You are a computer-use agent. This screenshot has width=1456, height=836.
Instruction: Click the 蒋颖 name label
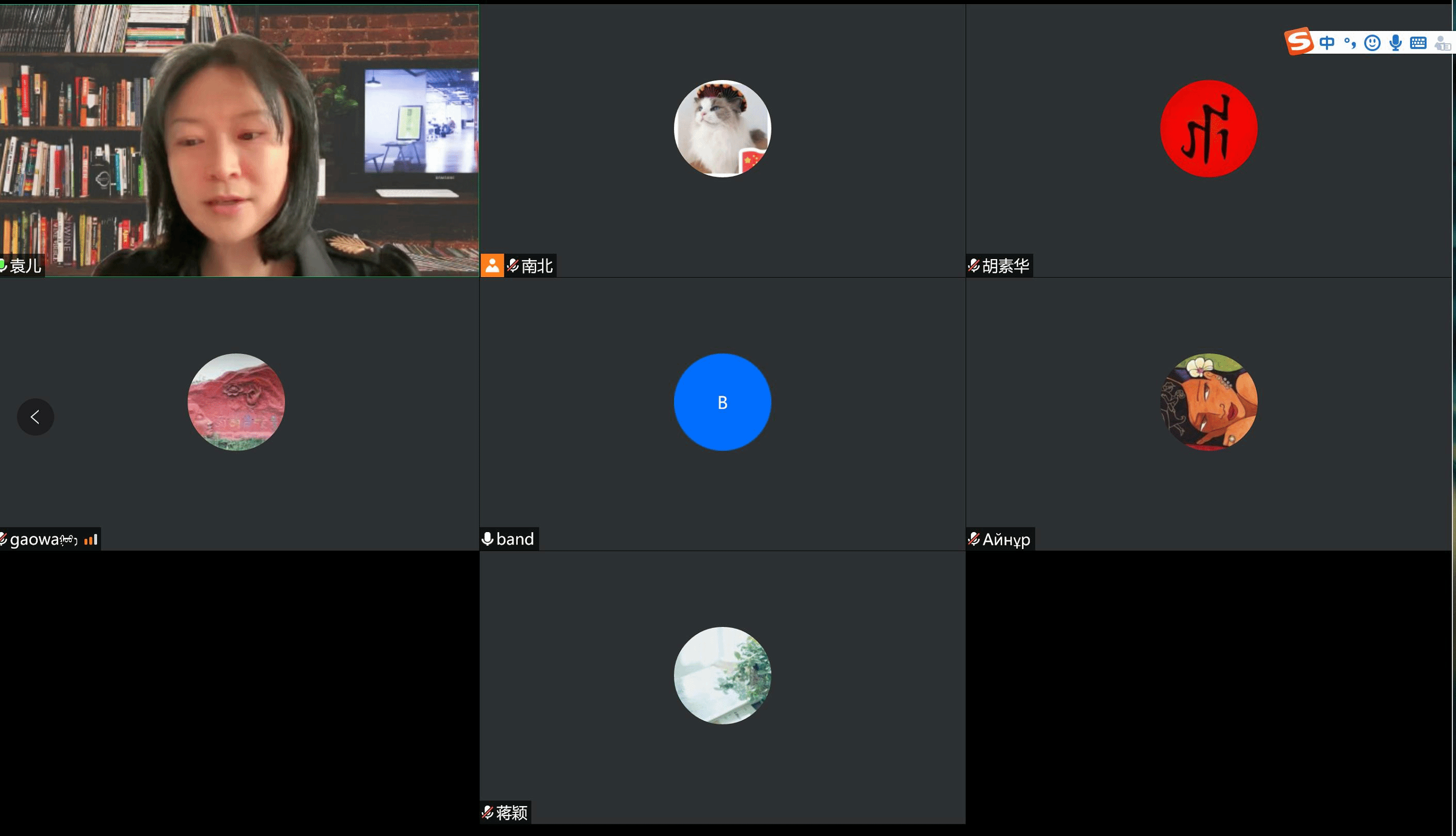(511, 812)
